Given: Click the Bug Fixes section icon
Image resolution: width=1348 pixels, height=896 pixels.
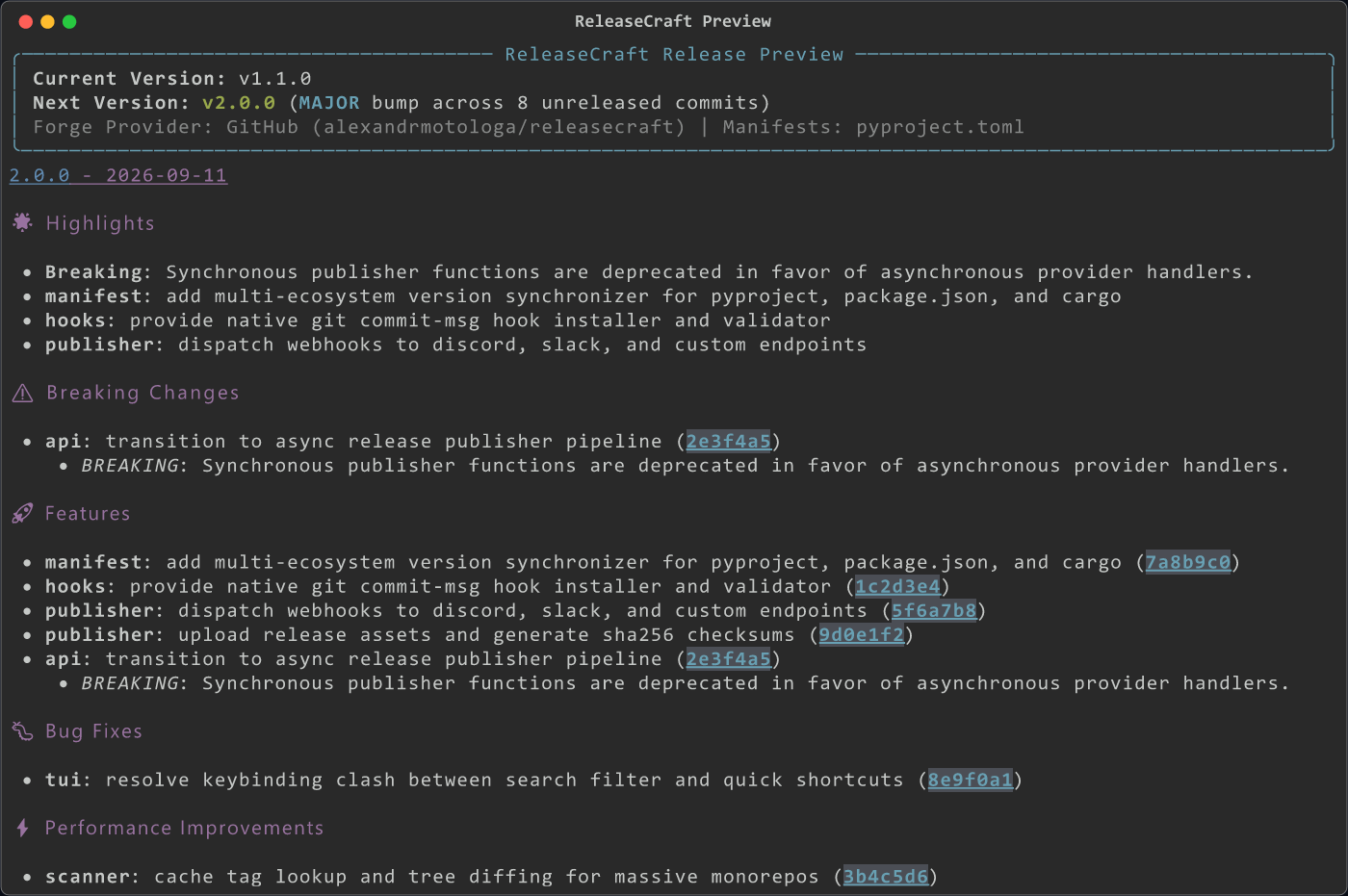Looking at the screenshot, I should point(22,731).
